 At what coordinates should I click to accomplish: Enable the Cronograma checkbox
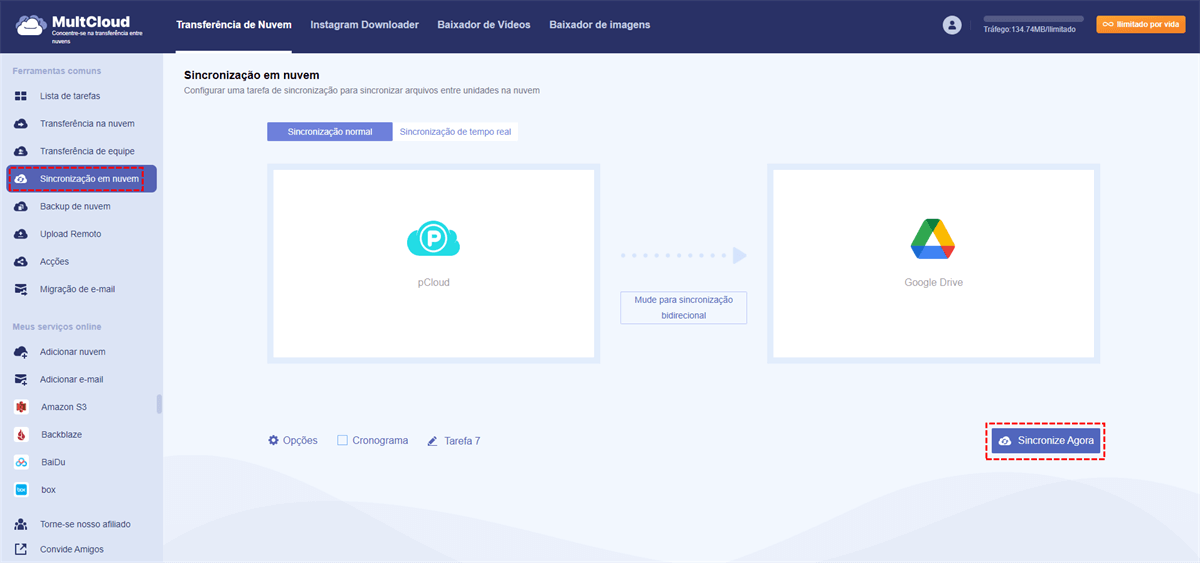tap(342, 440)
